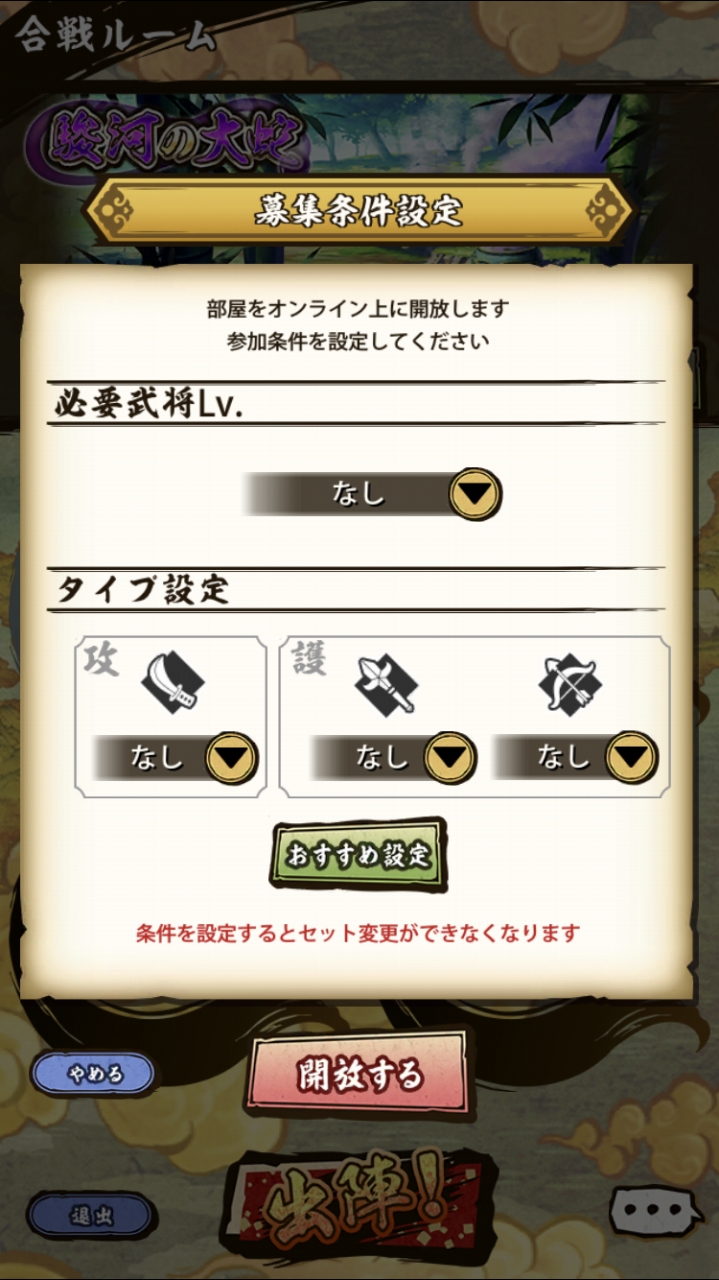The image size is (719, 1280).
Task: Click the やめる cancel button
Action: point(93,1074)
